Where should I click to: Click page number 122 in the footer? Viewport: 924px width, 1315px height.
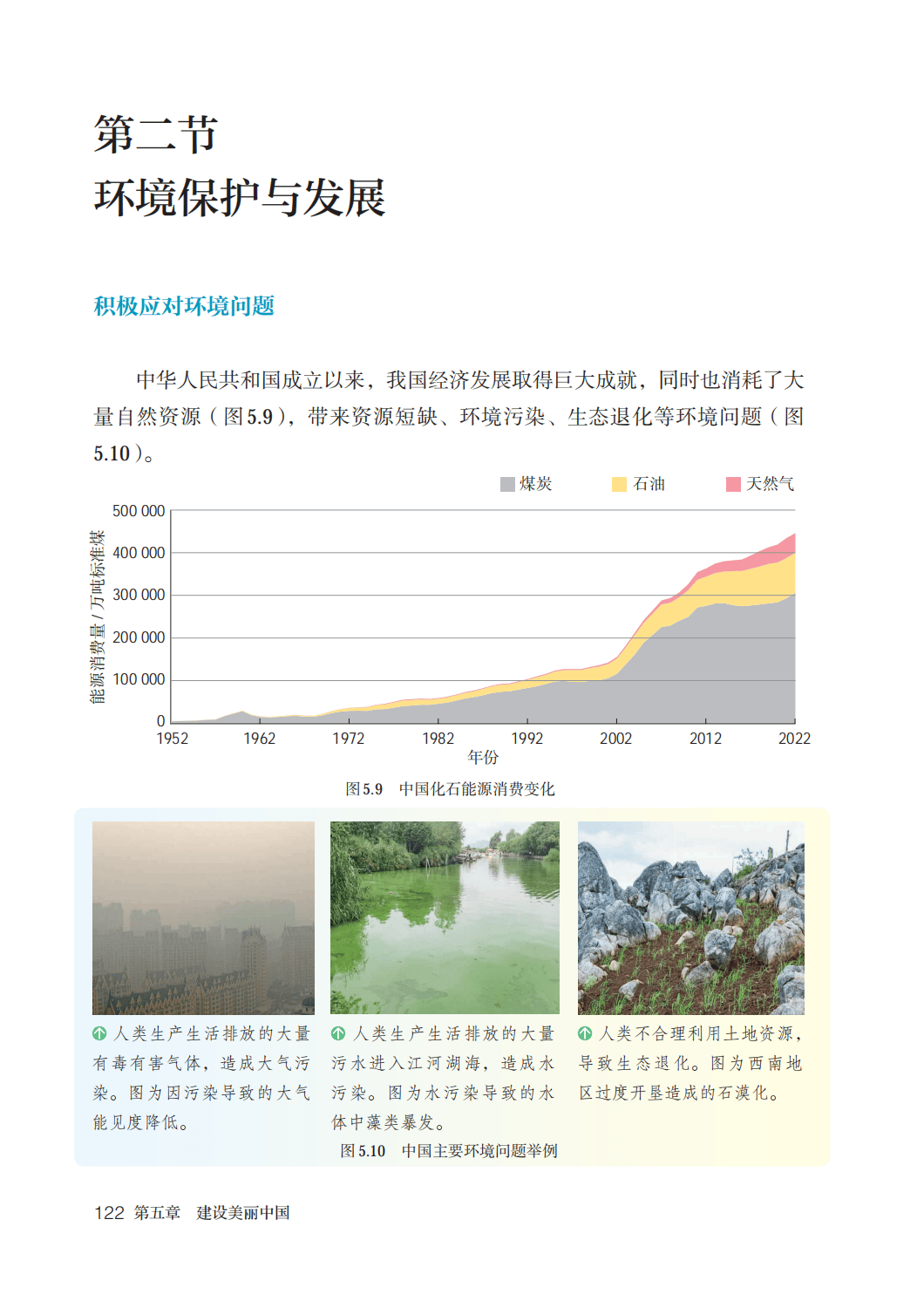[x=109, y=1213]
